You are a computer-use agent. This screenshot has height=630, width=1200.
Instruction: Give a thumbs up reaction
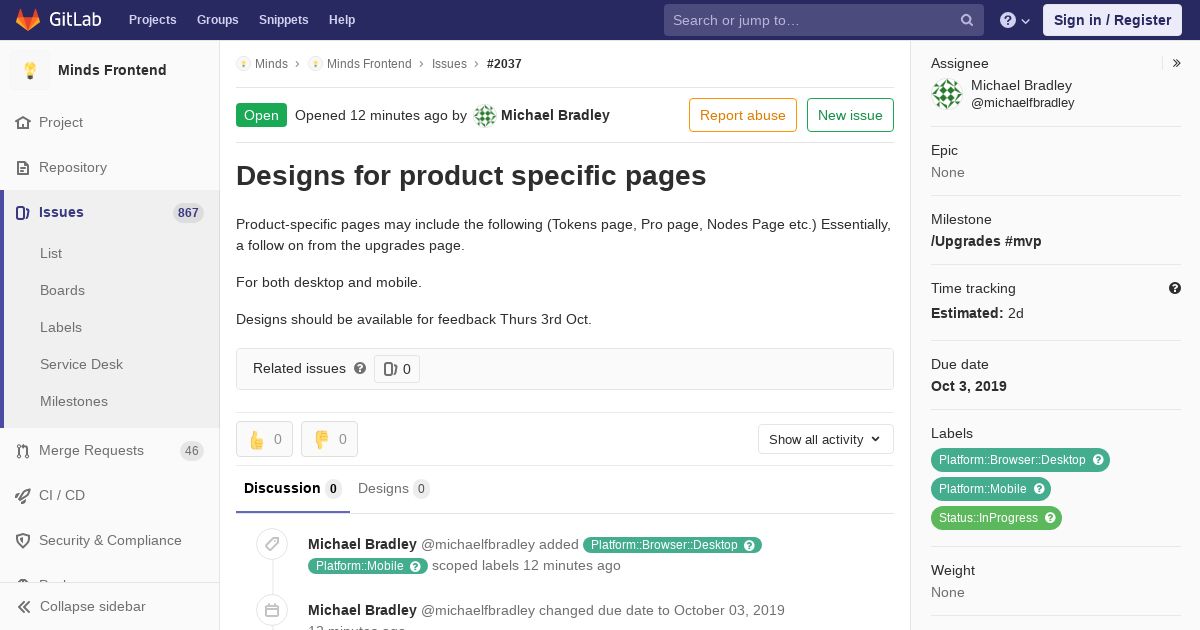coord(264,439)
